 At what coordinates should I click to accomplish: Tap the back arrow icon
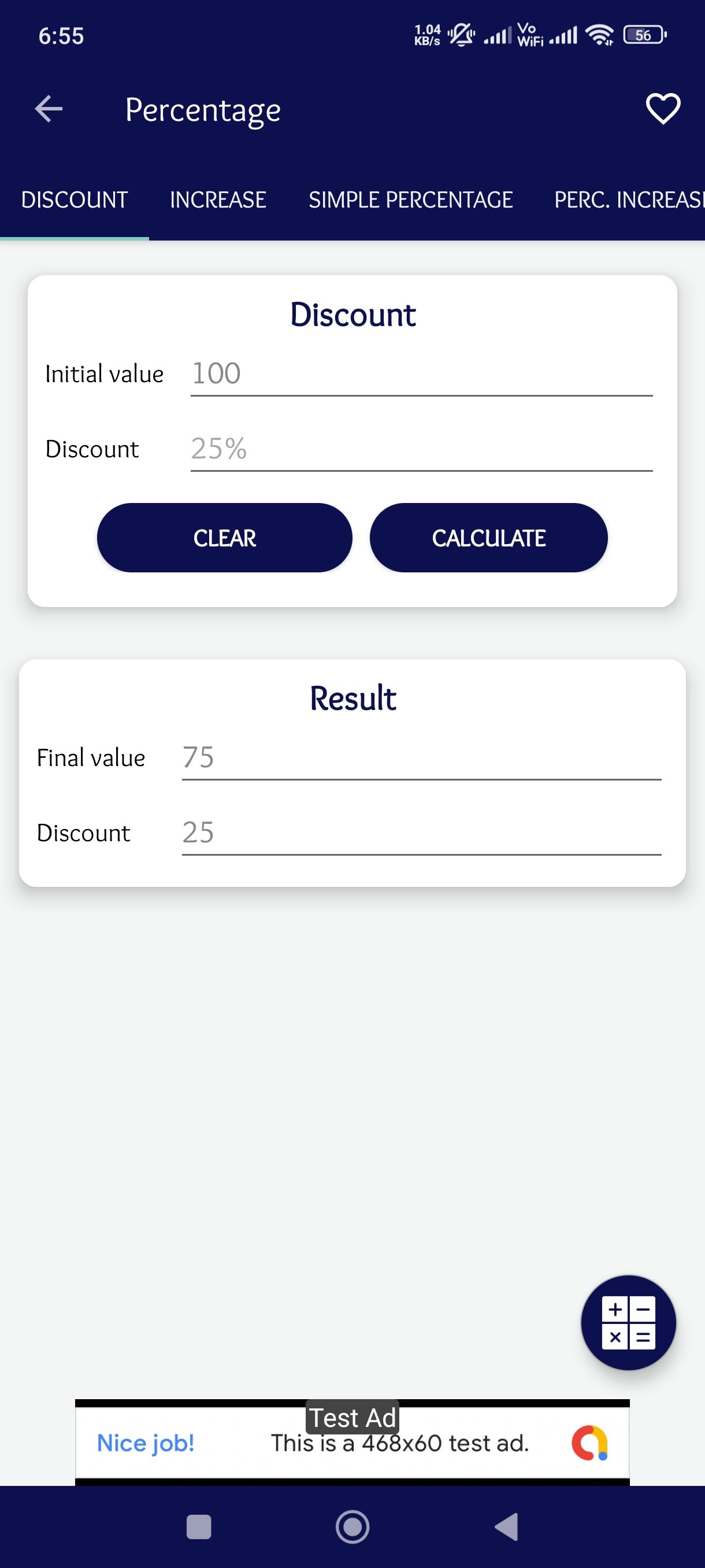pyautogui.click(x=49, y=110)
